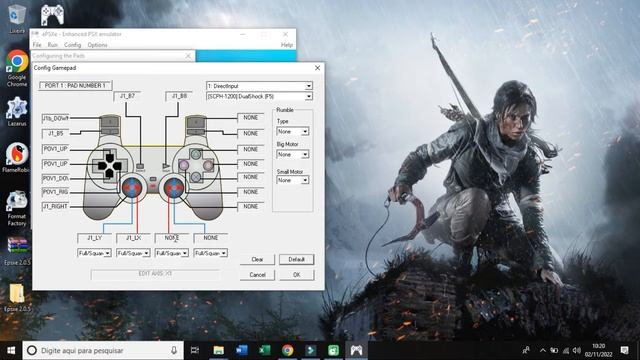This screenshot has width=640, height=360.
Task: Open the Run menu in ePSXe
Action: pos(52,45)
